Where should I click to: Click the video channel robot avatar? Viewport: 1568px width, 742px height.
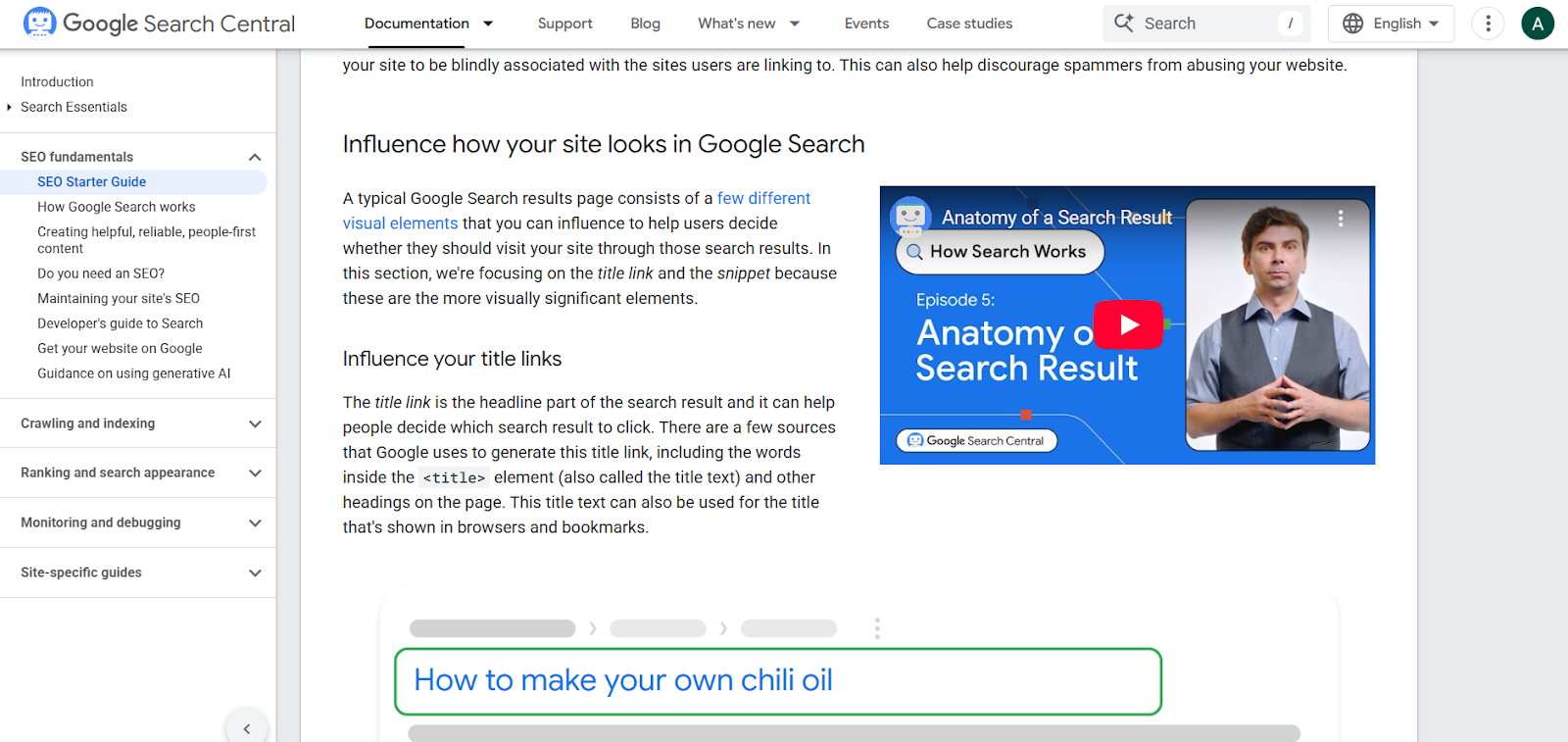910,217
